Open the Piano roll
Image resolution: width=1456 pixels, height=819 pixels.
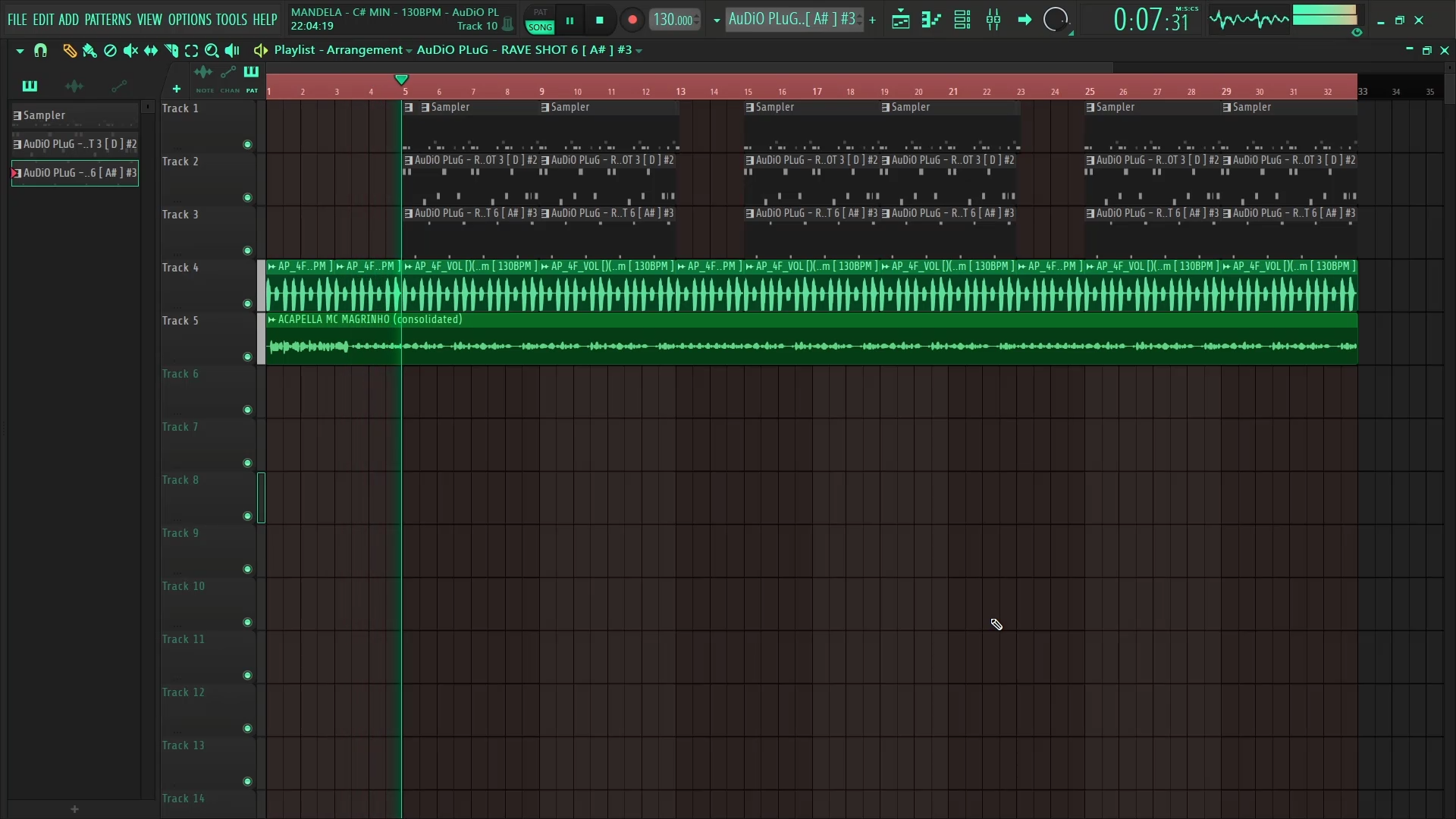tap(930, 20)
